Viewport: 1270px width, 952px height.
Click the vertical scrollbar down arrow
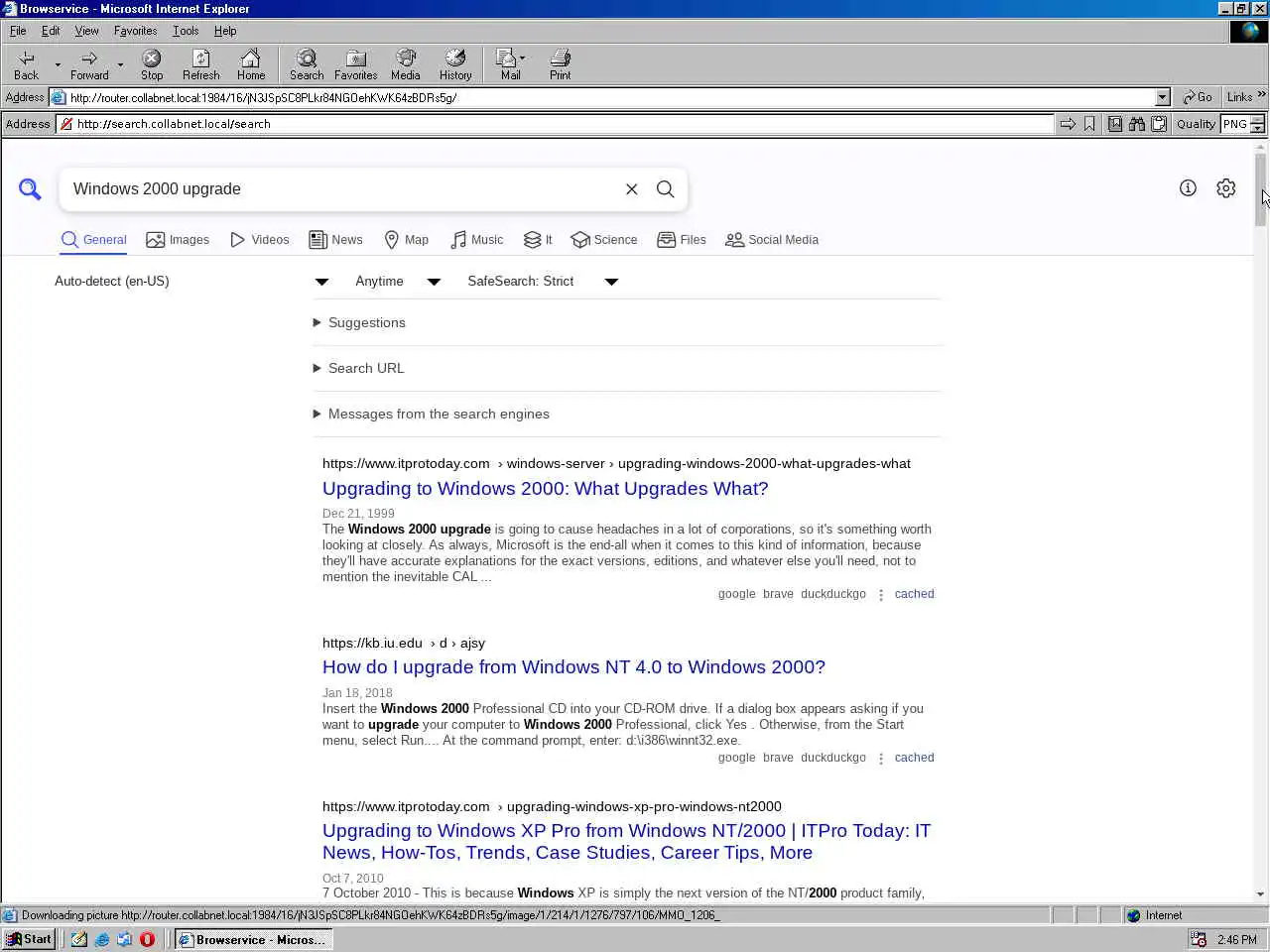pos(1261,894)
